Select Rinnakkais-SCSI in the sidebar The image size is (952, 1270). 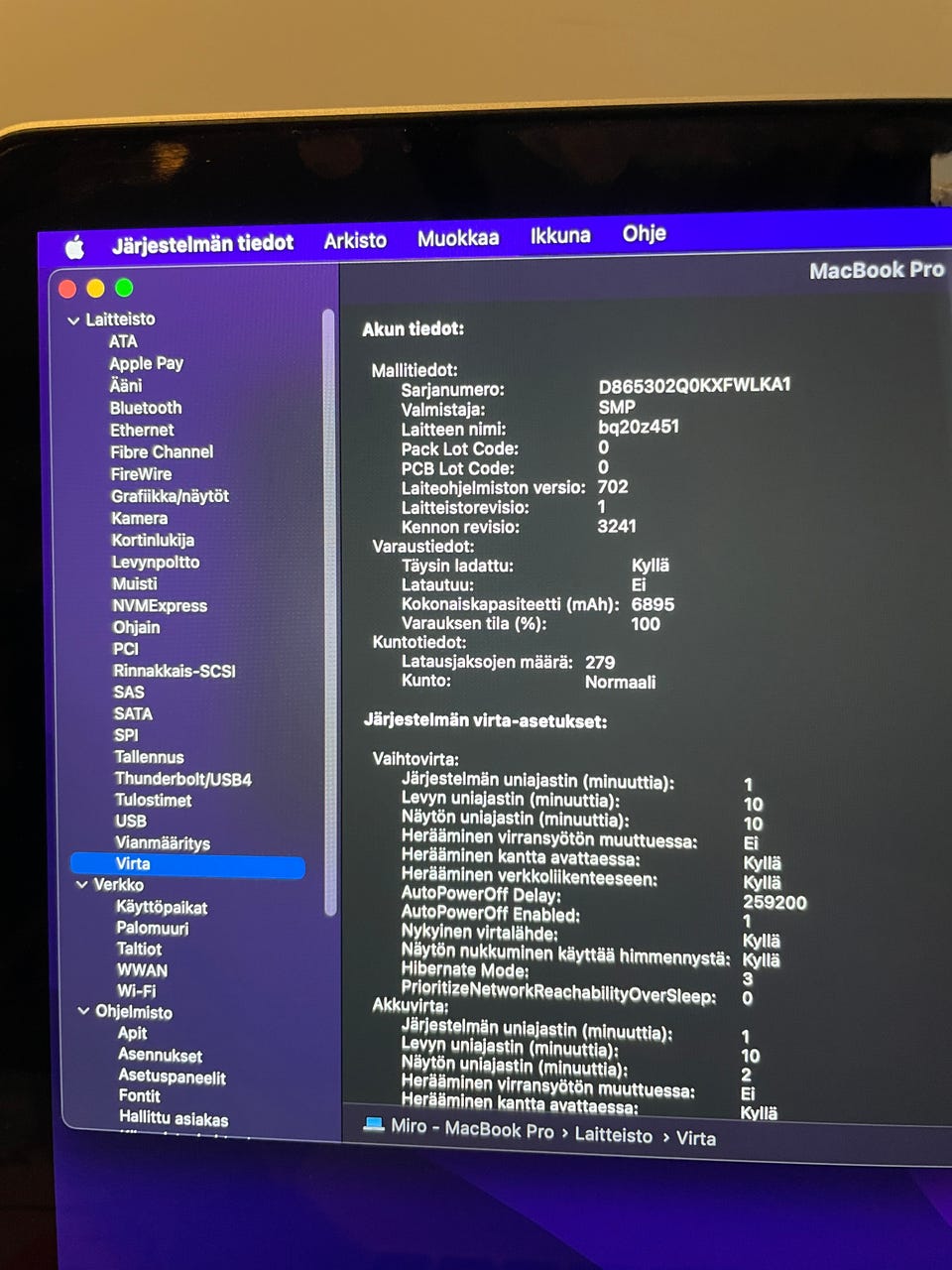pos(175,671)
